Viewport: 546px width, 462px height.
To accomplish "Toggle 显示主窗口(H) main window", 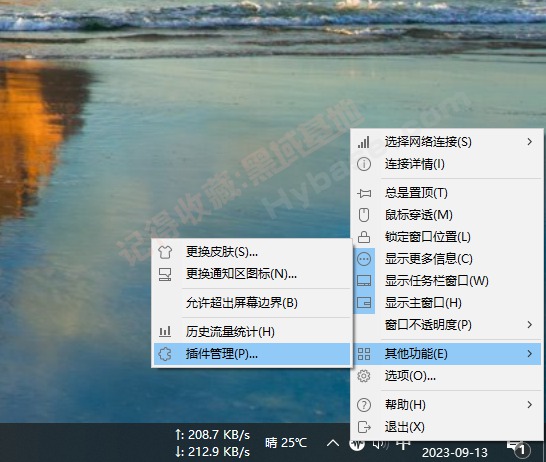I will [447, 303].
